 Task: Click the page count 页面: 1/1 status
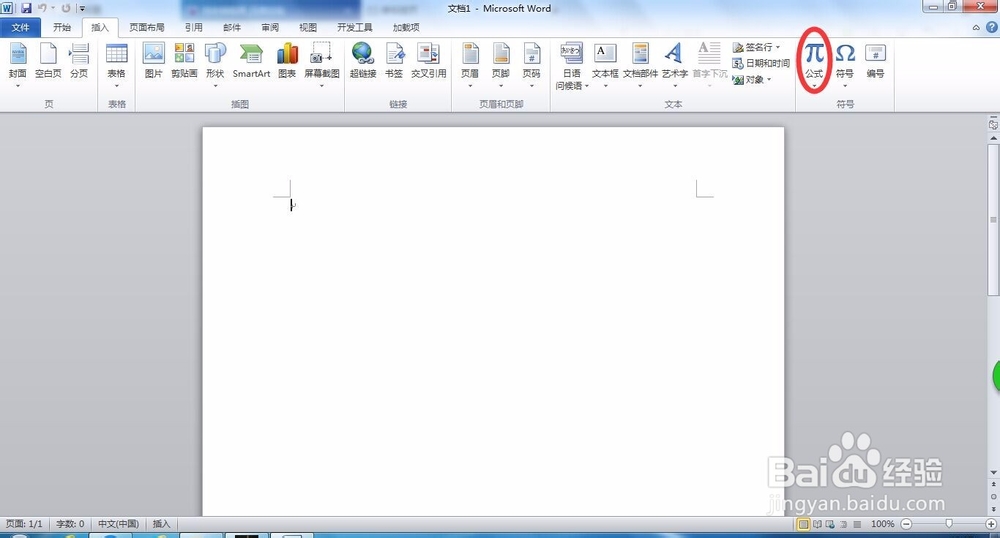(24, 524)
